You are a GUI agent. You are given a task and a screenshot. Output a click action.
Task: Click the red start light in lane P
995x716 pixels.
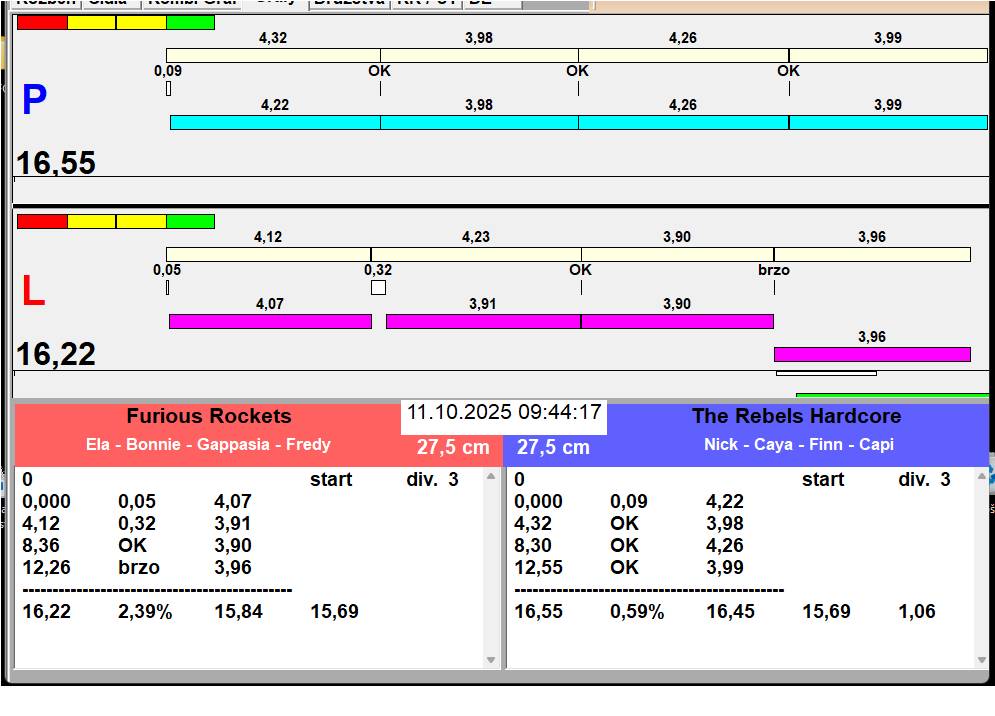[x=42, y=22]
